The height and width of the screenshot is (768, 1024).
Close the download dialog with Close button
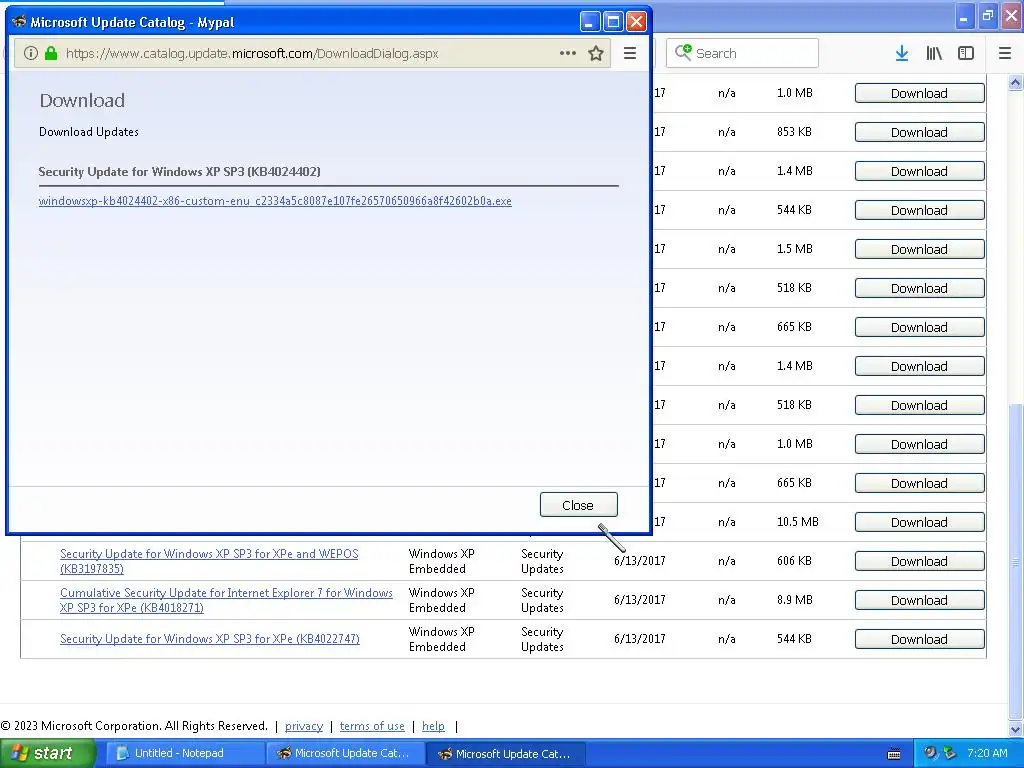pyautogui.click(x=579, y=505)
